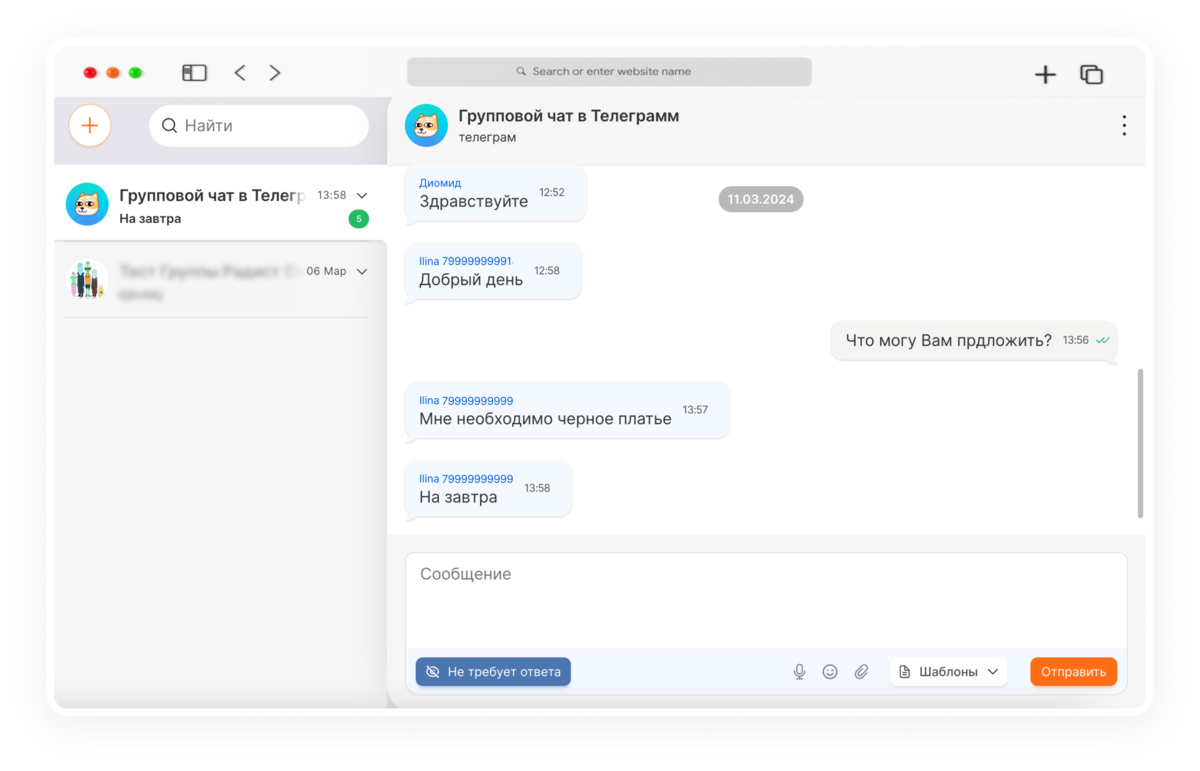Toggle the browser sidebar icon
Screen dimensions: 1200x771
coord(194,73)
